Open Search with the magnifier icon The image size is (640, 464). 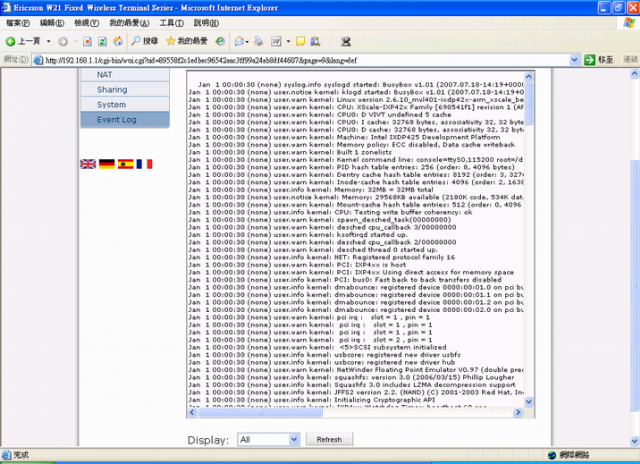point(144,41)
